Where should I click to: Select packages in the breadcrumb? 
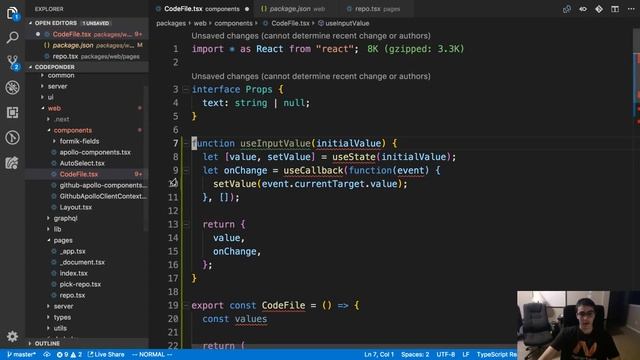coord(171,23)
